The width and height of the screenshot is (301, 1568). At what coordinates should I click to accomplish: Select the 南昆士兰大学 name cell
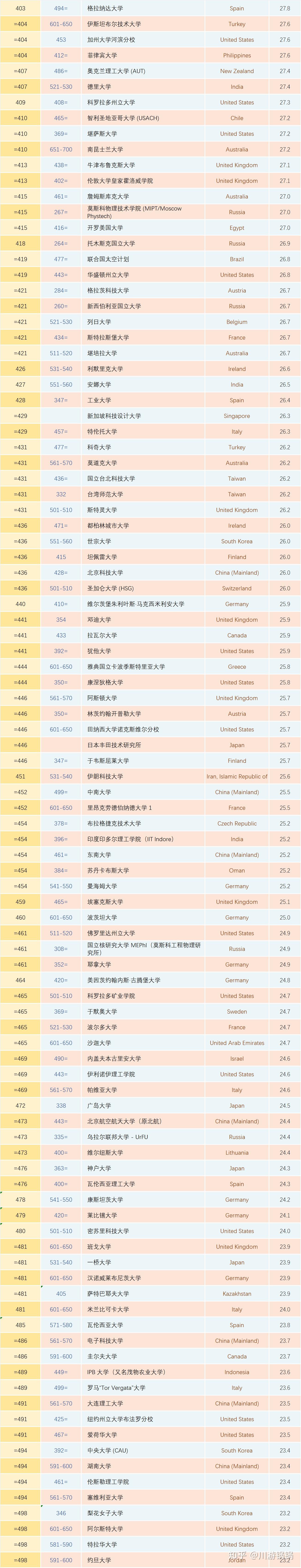click(105, 149)
